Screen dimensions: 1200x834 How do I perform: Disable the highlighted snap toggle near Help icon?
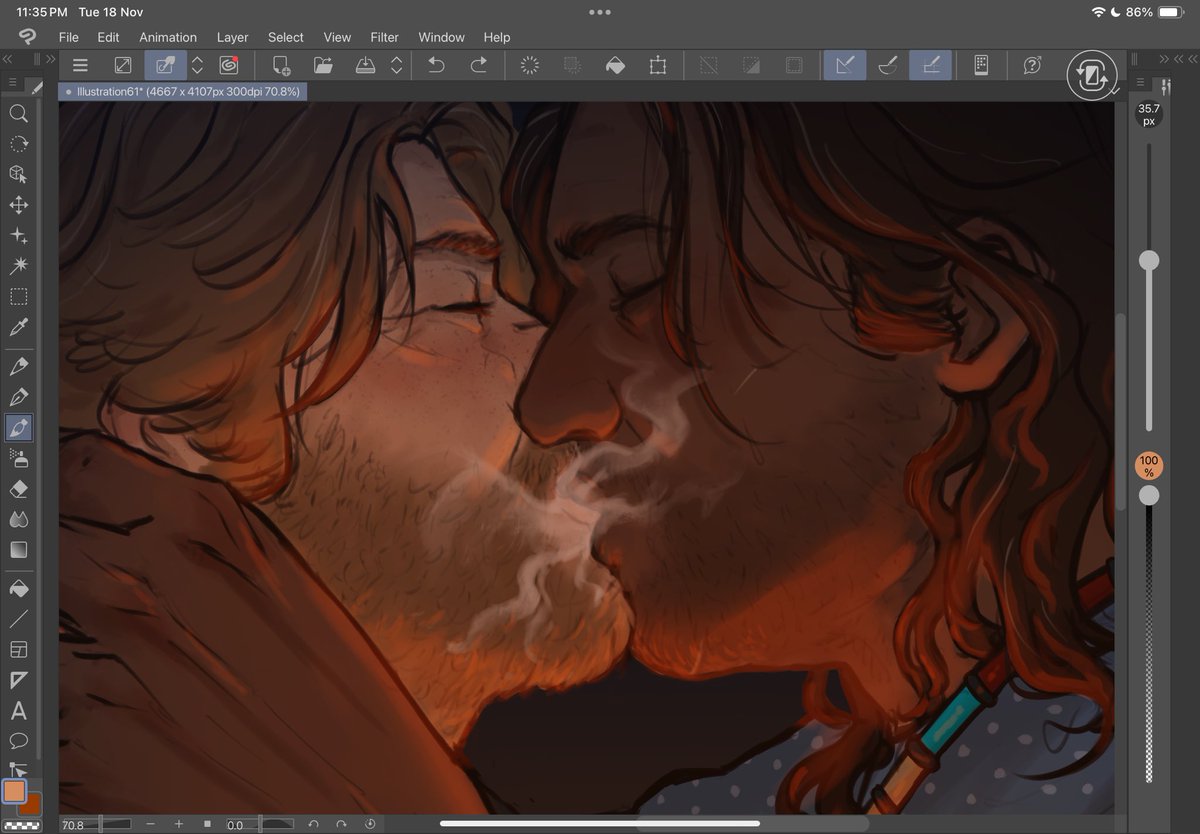(931, 65)
